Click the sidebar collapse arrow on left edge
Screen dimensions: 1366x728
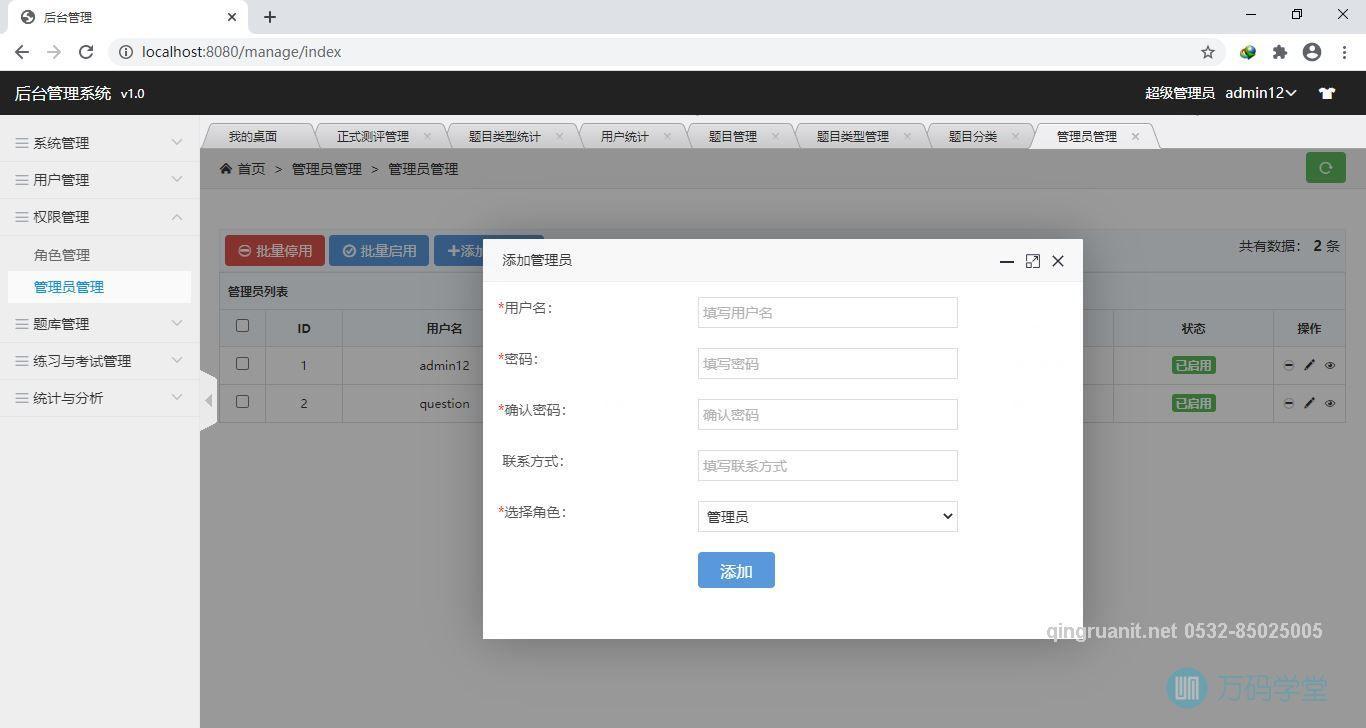(208, 399)
